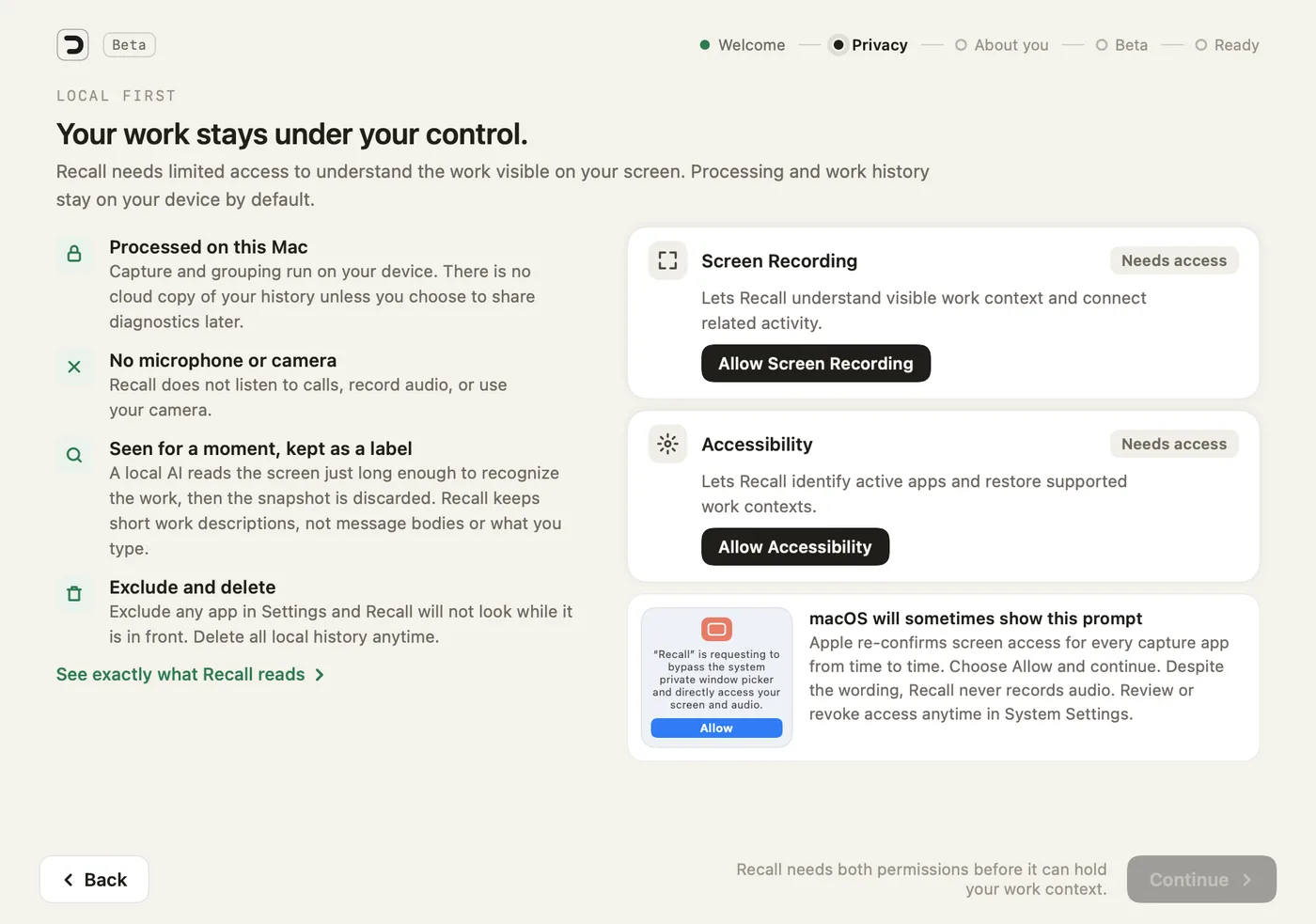1316x924 pixels.
Task: Click the Recall app logo icon
Action: pos(72,44)
